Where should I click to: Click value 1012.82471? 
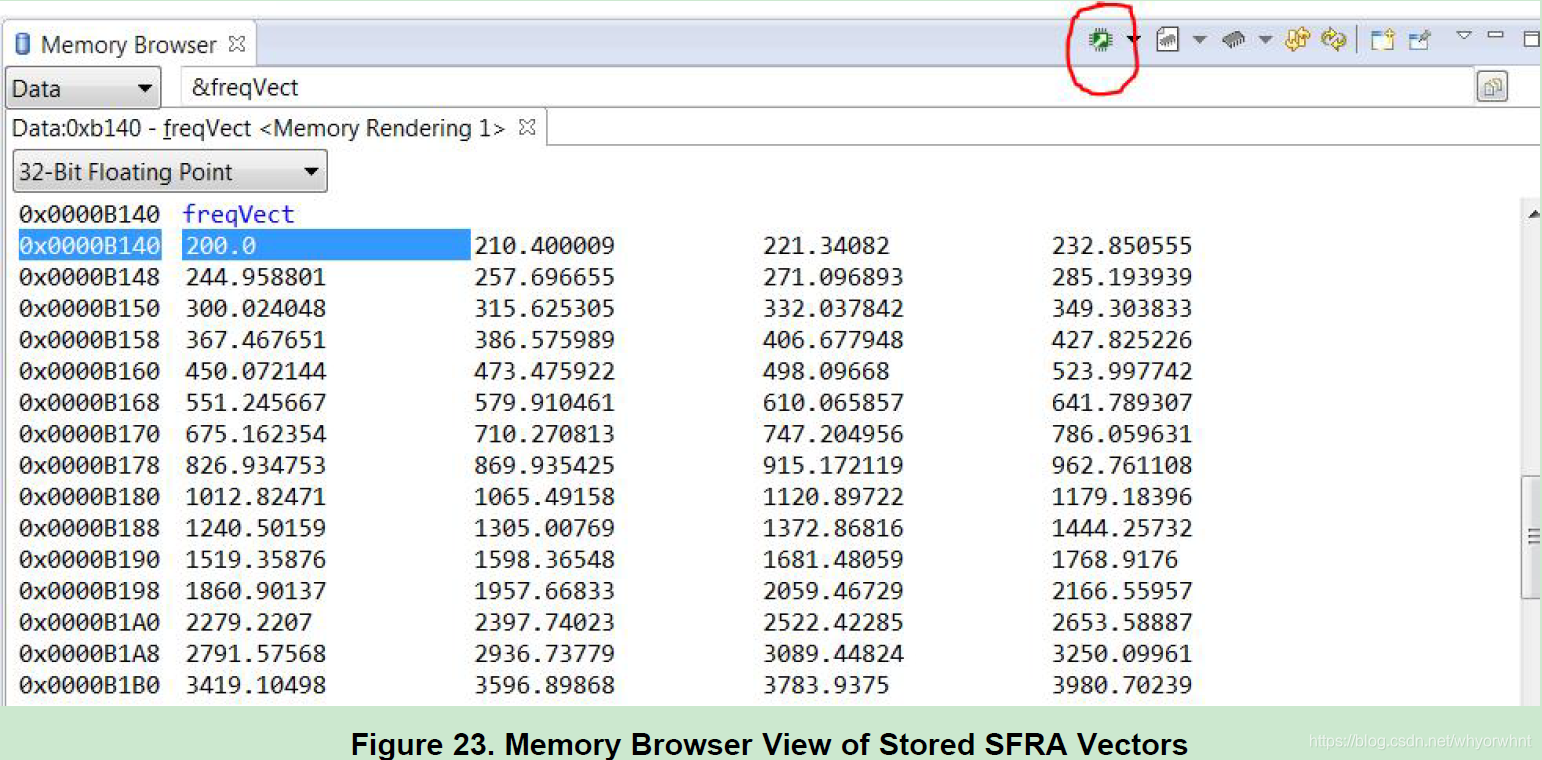(256, 497)
